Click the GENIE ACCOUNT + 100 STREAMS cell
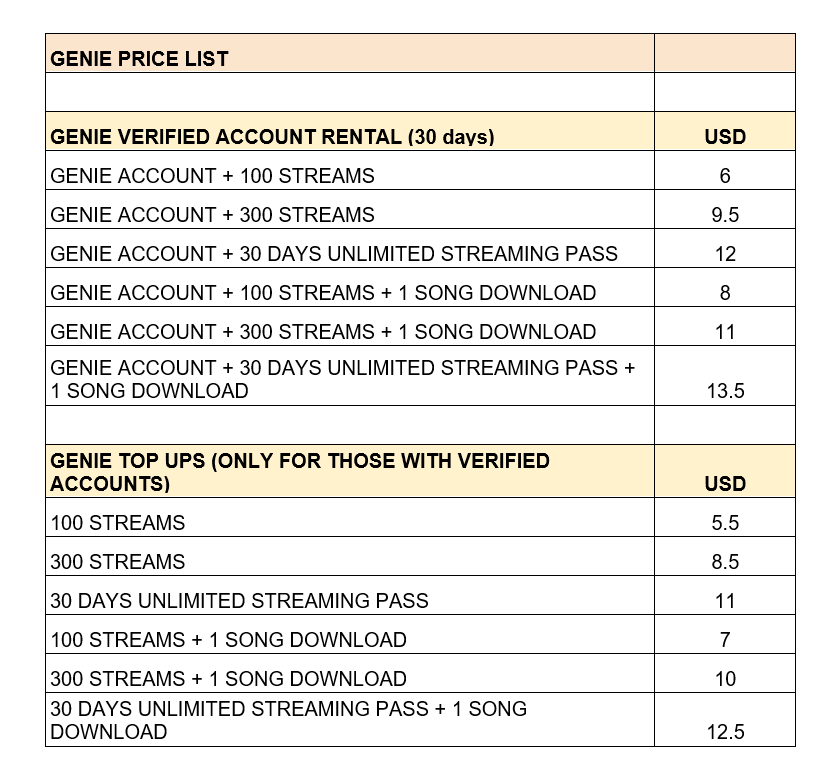 tap(212, 176)
